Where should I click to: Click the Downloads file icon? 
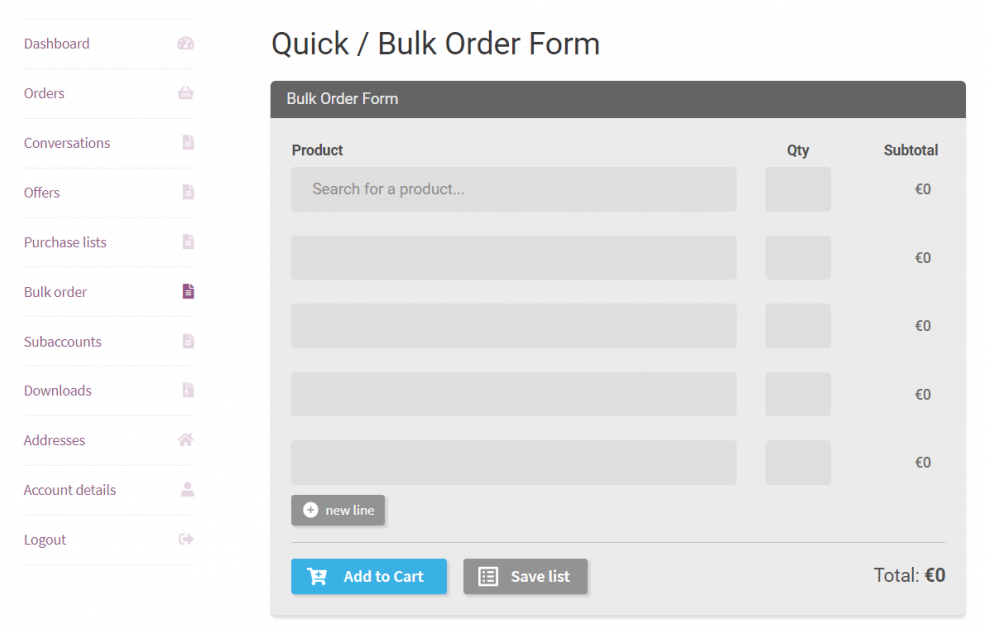tap(188, 390)
